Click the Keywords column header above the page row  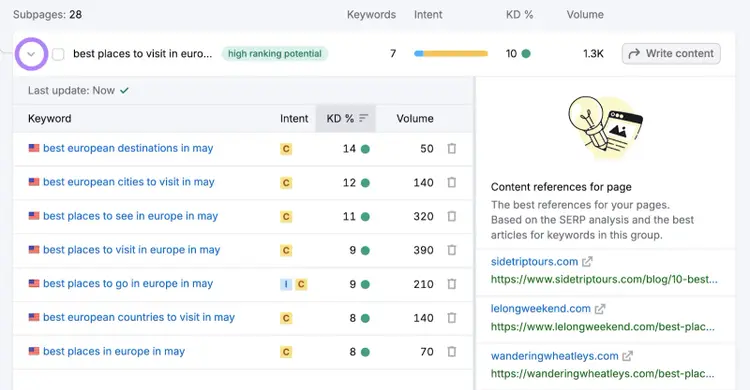[x=371, y=15]
